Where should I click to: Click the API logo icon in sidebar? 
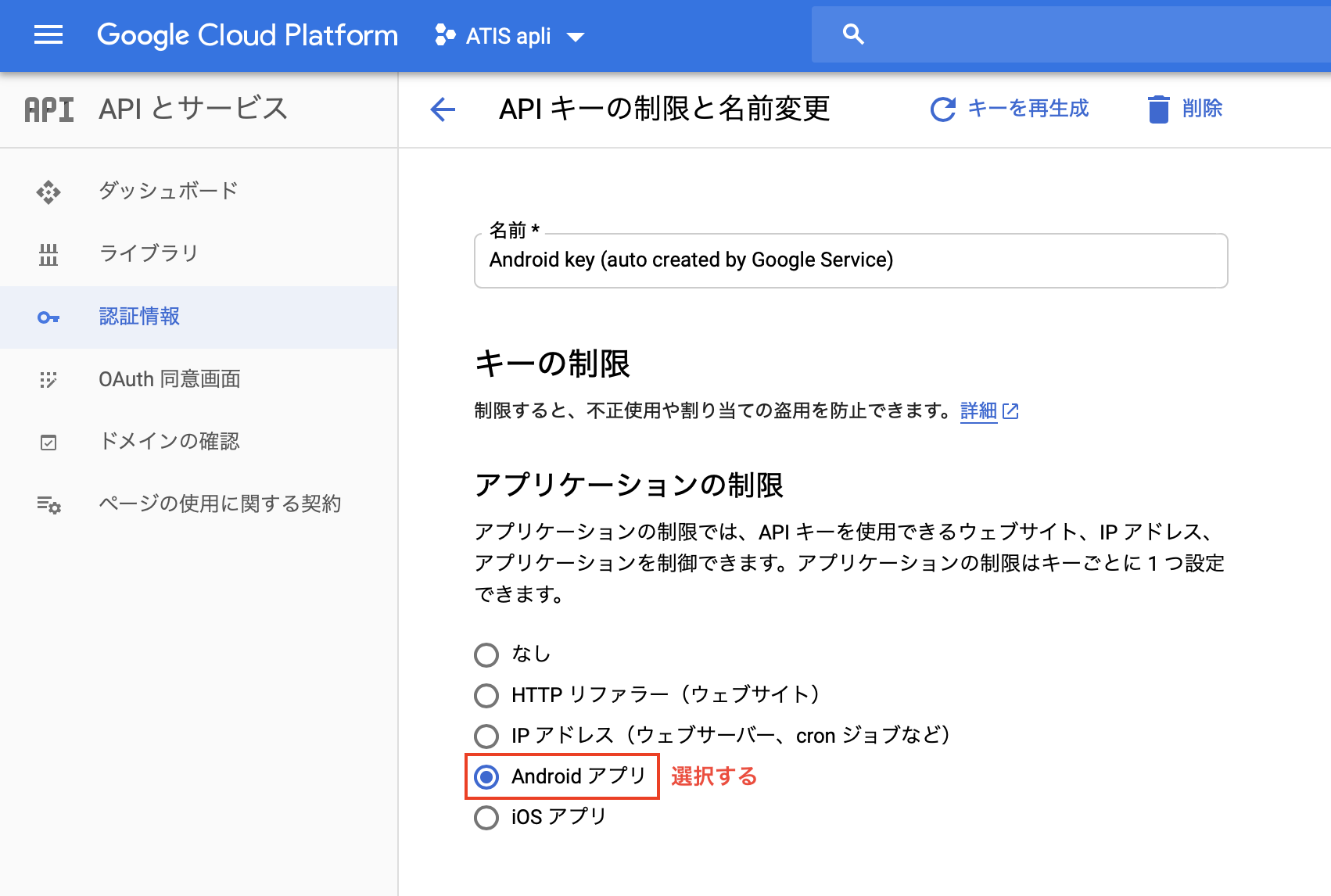tap(49, 109)
